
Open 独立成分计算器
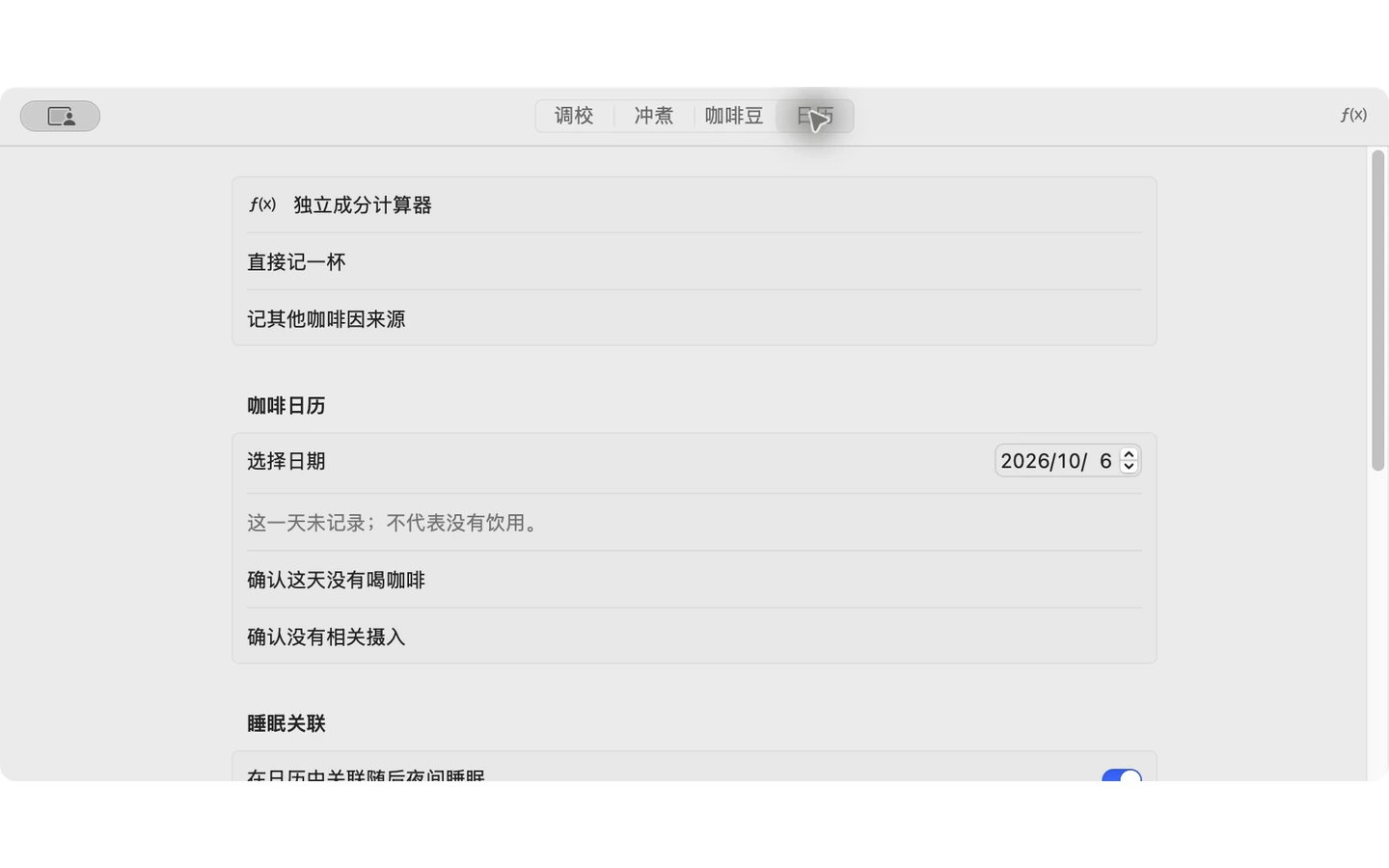click(x=694, y=204)
